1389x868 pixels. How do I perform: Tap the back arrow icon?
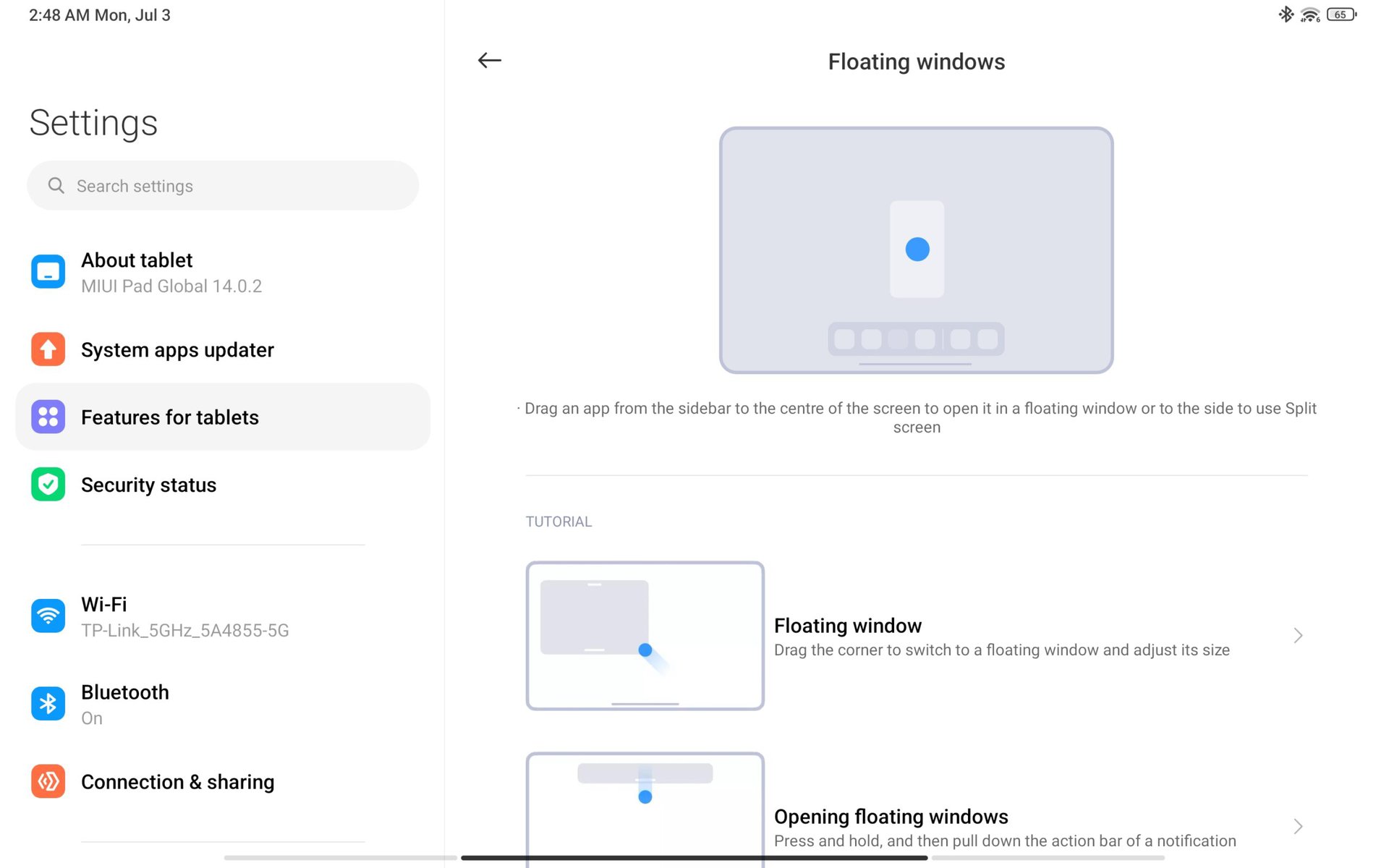click(x=490, y=61)
